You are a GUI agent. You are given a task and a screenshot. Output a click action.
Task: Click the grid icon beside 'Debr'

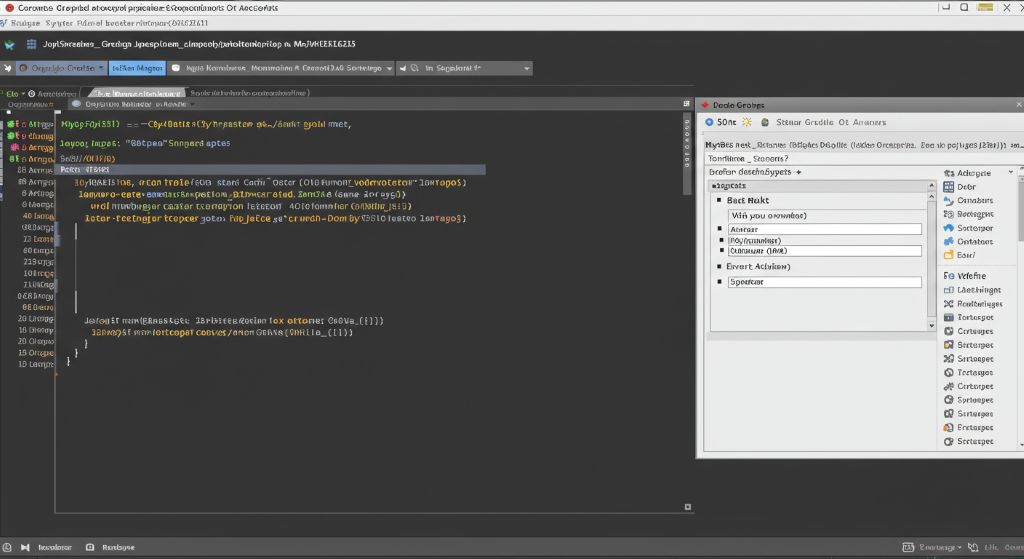coord(949,187)
